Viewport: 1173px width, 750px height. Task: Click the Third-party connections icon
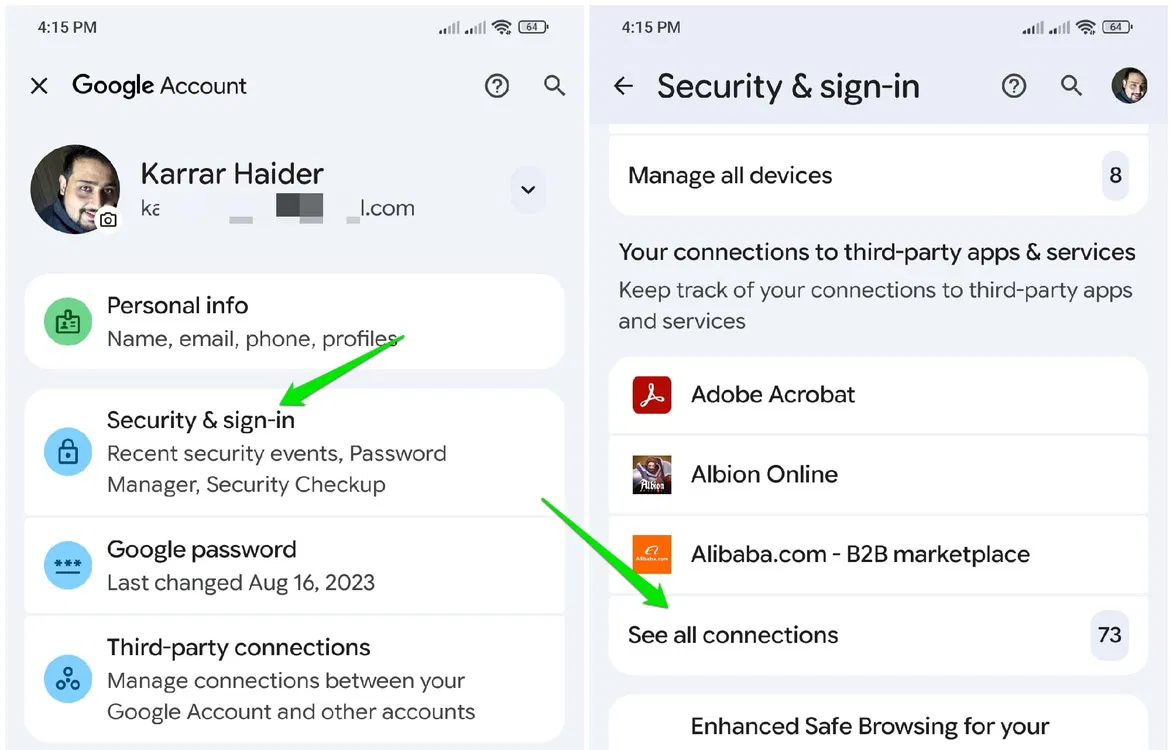point(66,679)
